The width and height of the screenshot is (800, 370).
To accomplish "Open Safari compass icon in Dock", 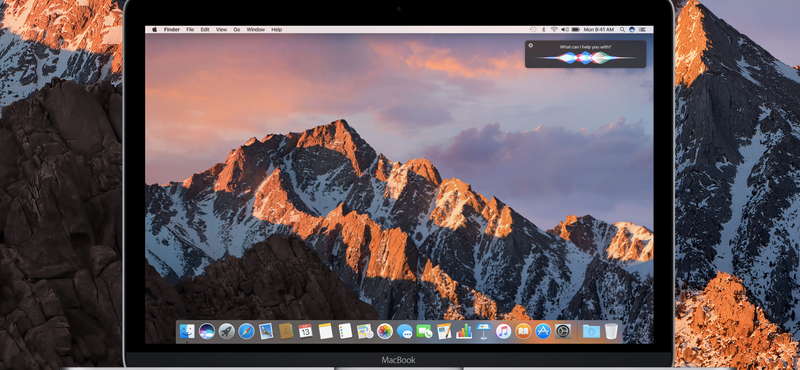I will pos(246,331).
